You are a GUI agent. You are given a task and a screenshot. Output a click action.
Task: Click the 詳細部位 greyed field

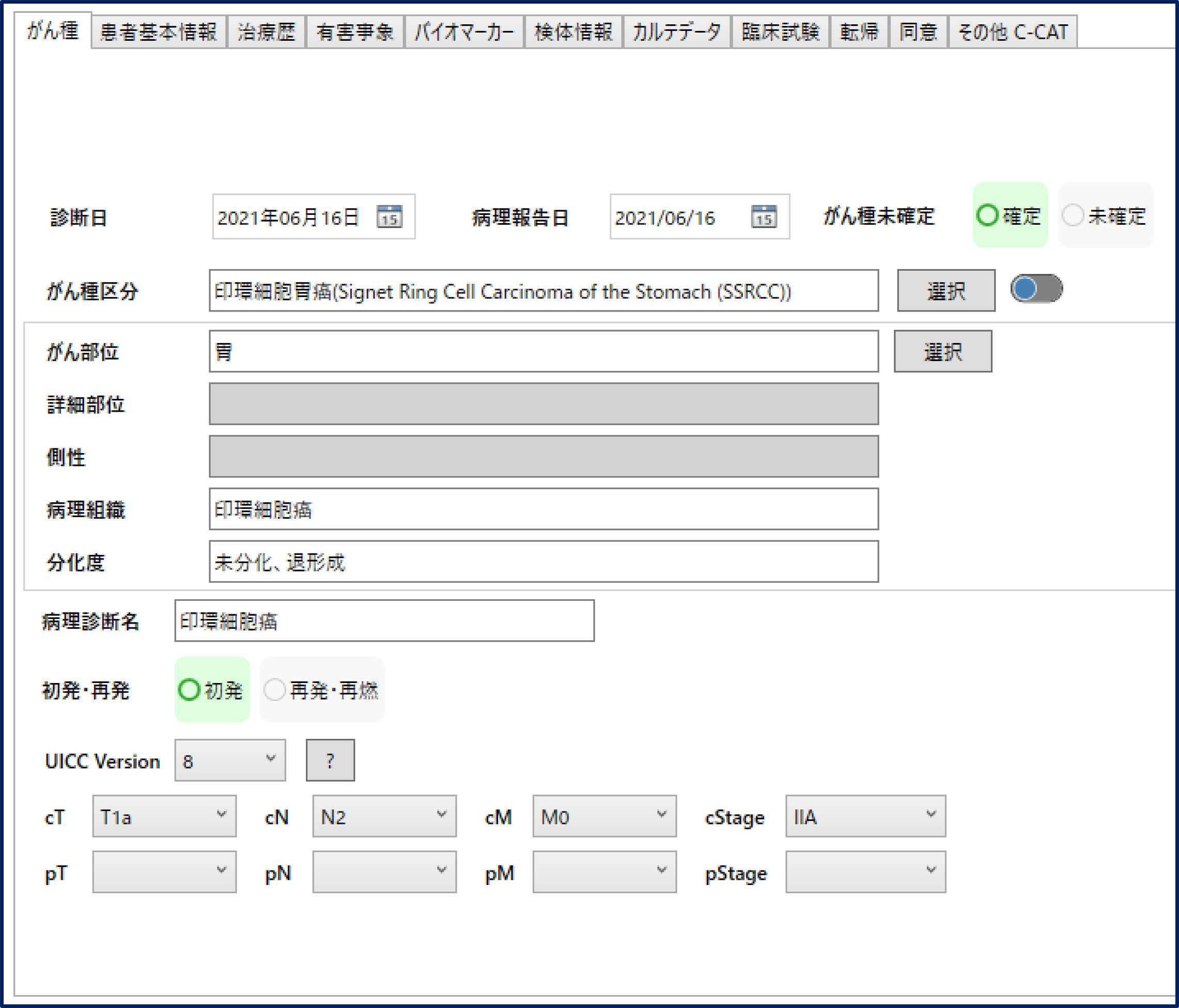[544, 404]
